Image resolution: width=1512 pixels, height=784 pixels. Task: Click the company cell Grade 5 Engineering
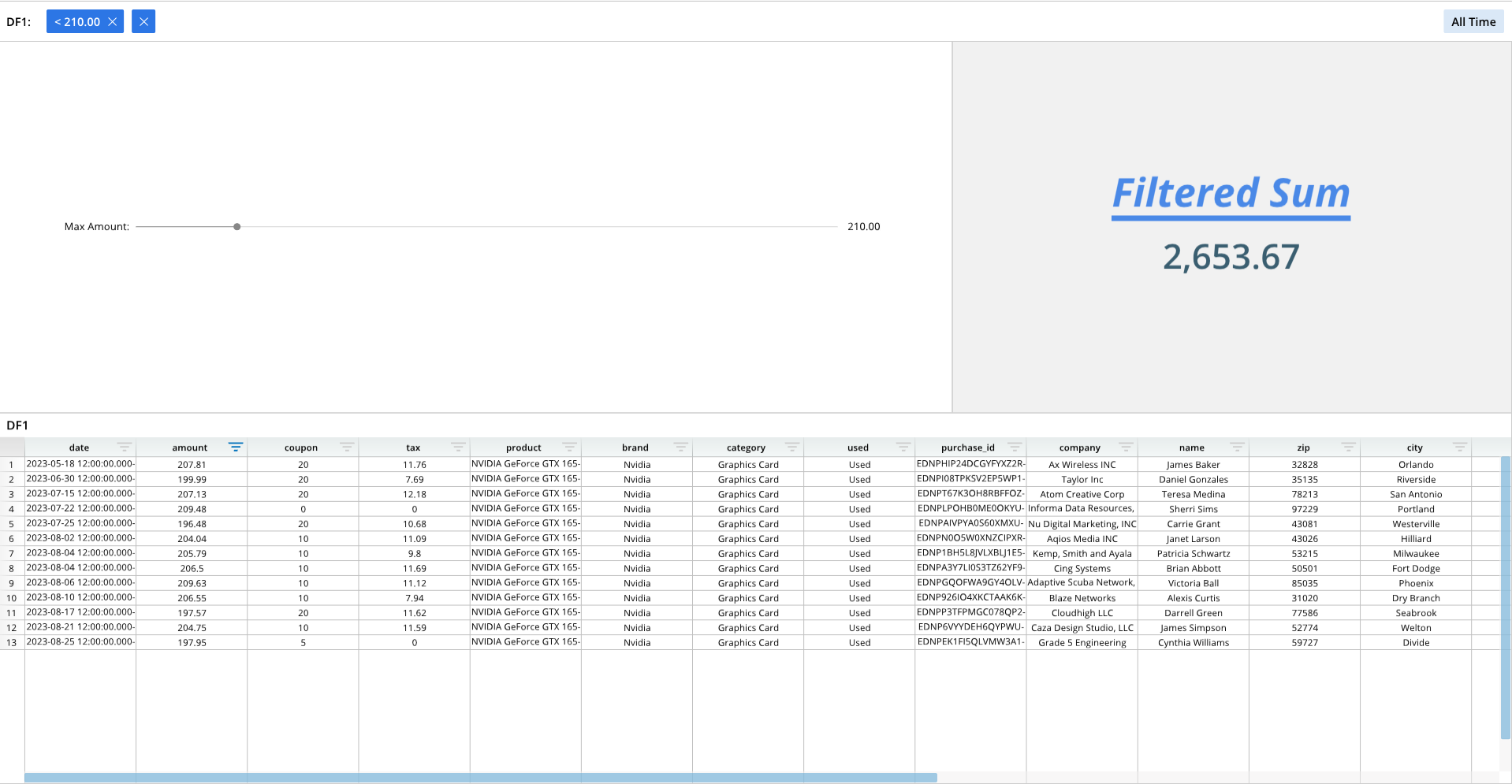pos(1082,643)
